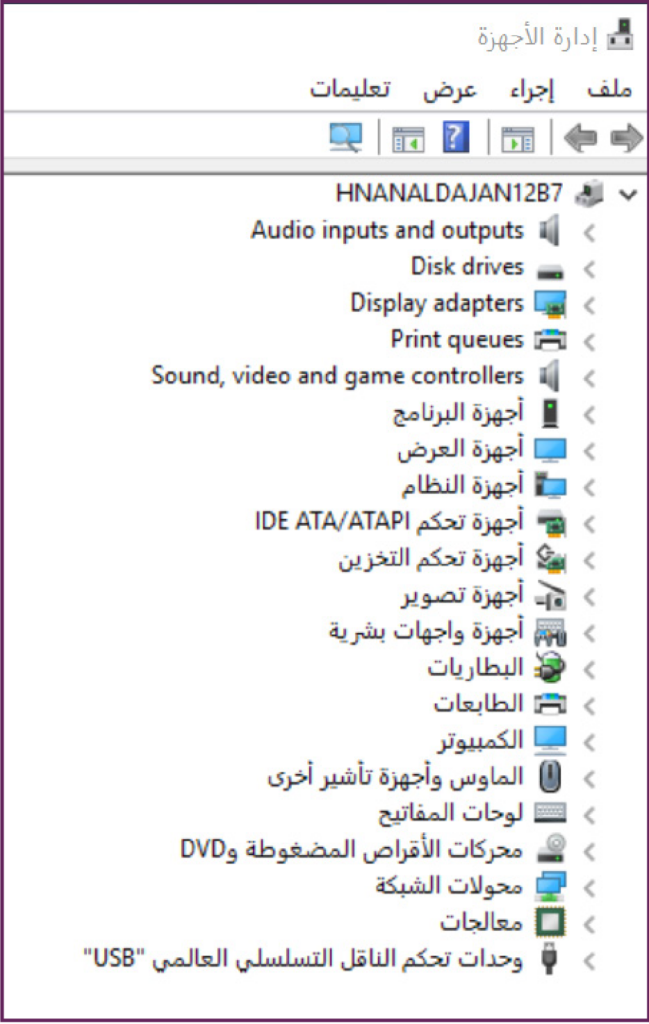Click the أجهزة العرض monitor icon
Viewport: 649px width, 1024px height.
coord(550,449)
